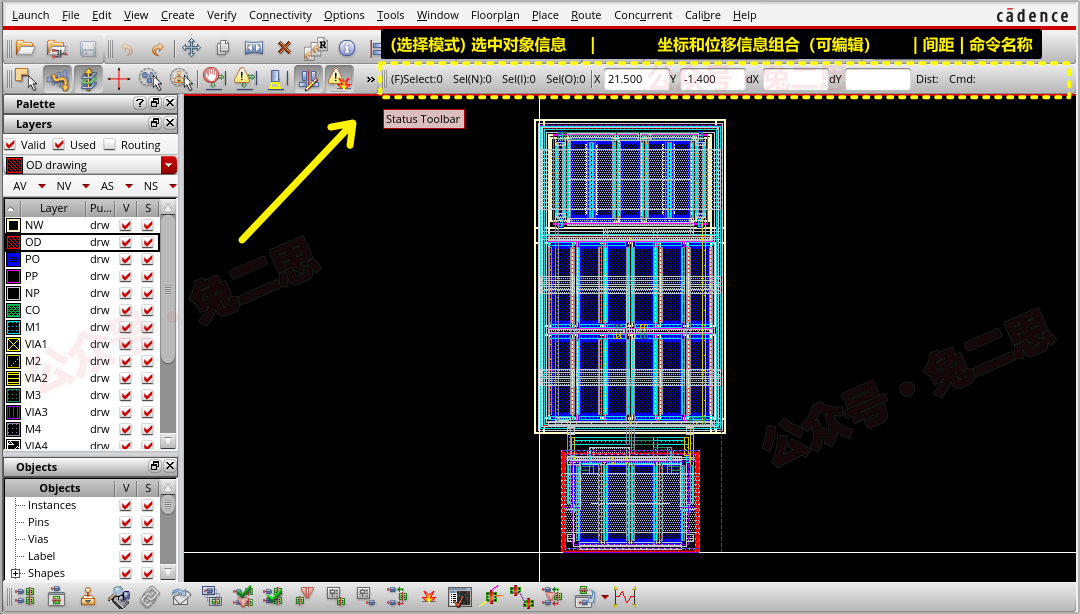Click the Palette help question-mark button

[x=140, y=103]
